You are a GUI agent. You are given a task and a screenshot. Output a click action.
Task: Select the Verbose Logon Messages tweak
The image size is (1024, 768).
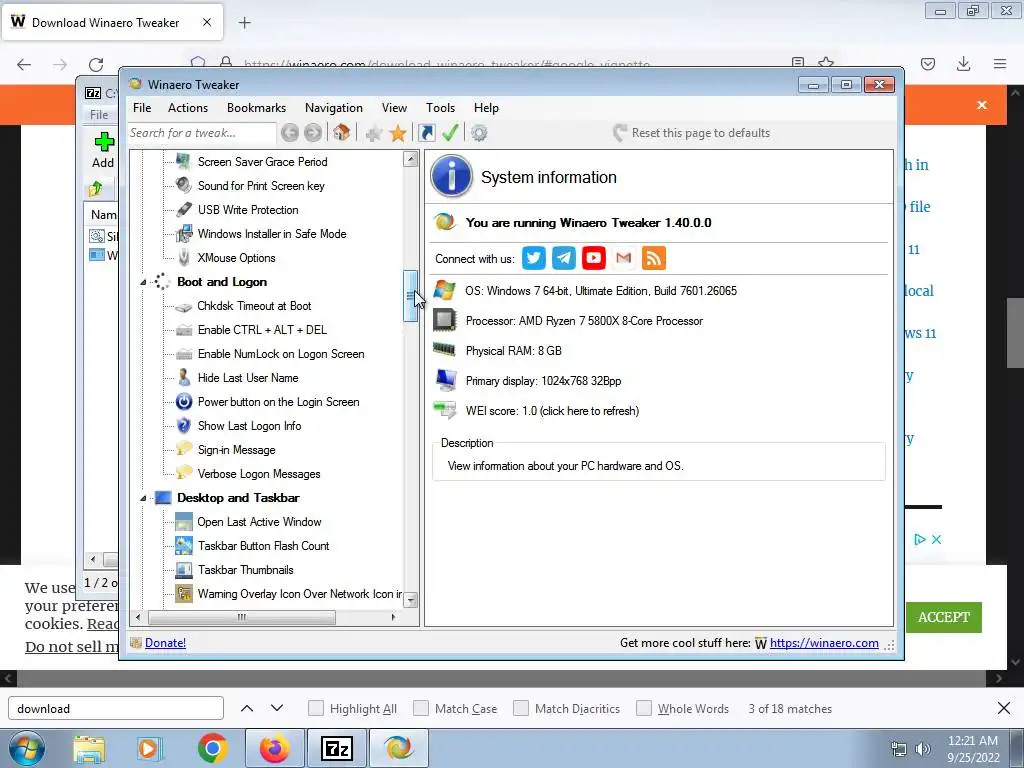(259, 474)
